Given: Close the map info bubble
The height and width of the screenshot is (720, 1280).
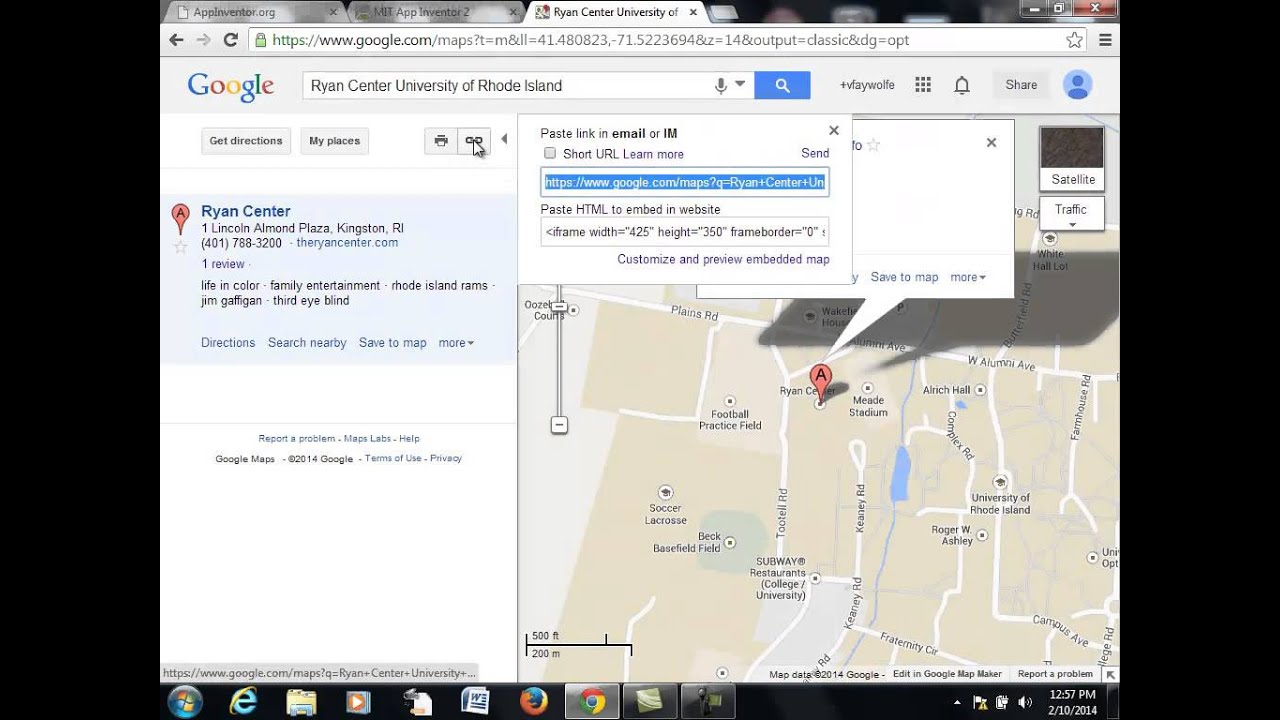Looking at the screenshot, I should 991,143.
